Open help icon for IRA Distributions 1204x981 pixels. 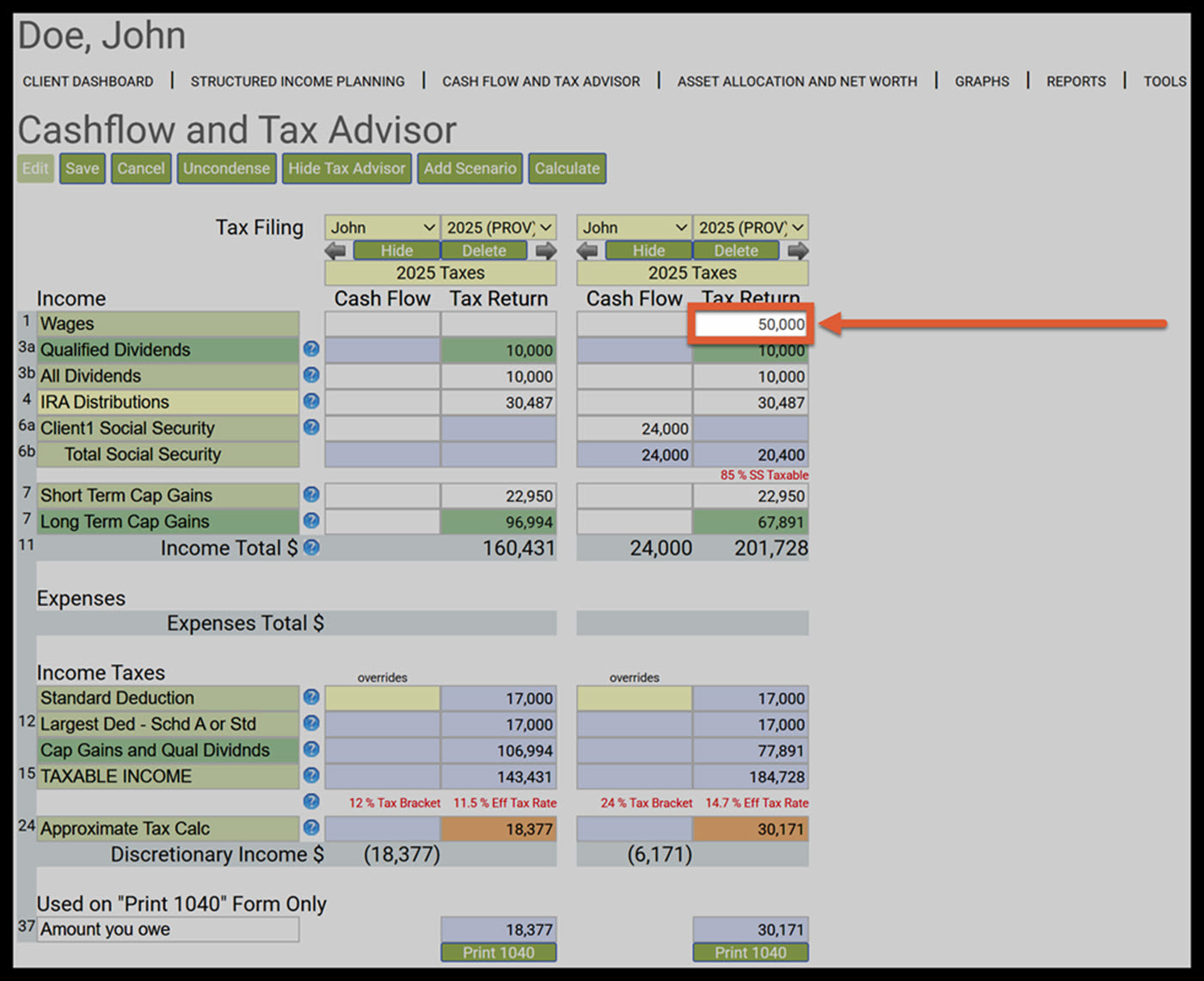311,402
